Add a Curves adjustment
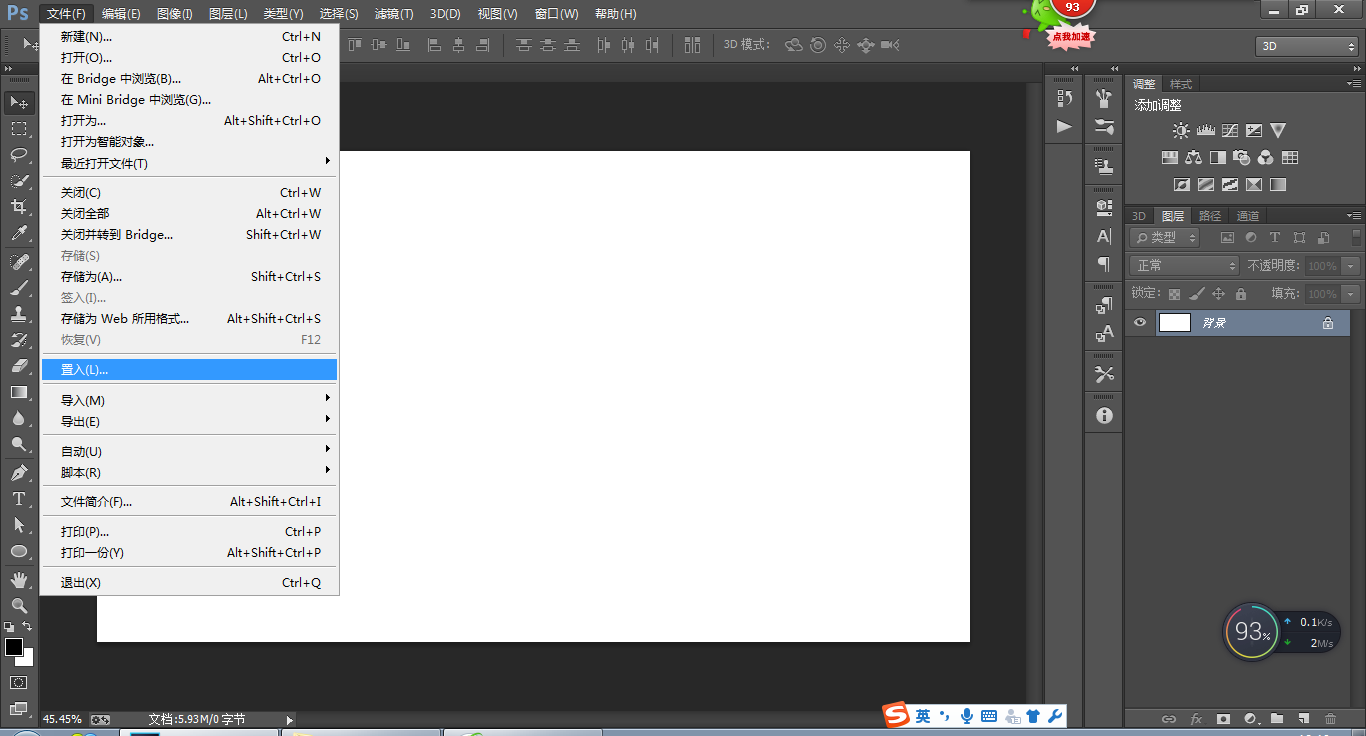Screen dimensions: 1366x736 pos(1229,130)
